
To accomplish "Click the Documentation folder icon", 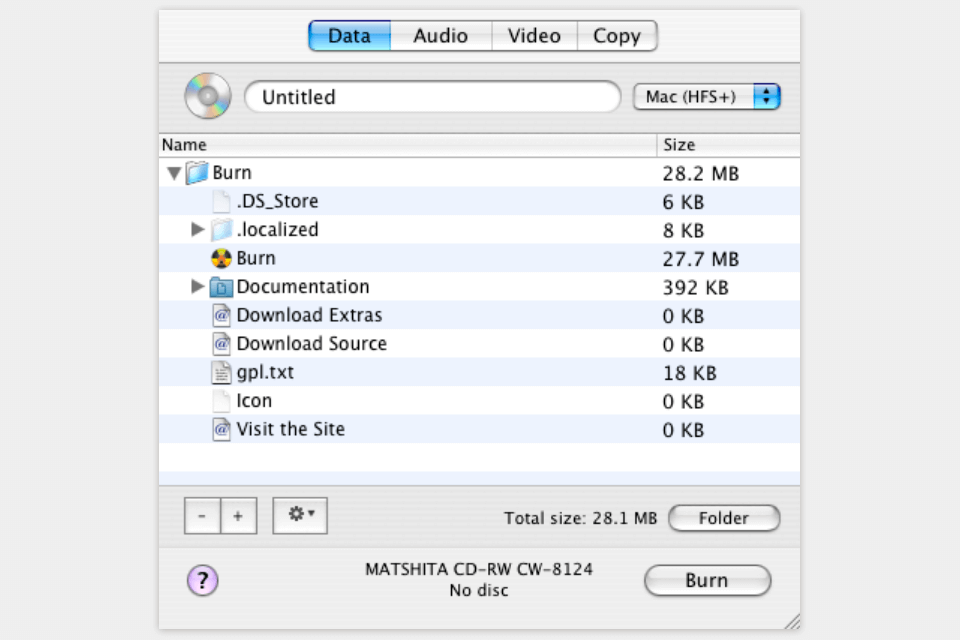I will coord(222,288).
